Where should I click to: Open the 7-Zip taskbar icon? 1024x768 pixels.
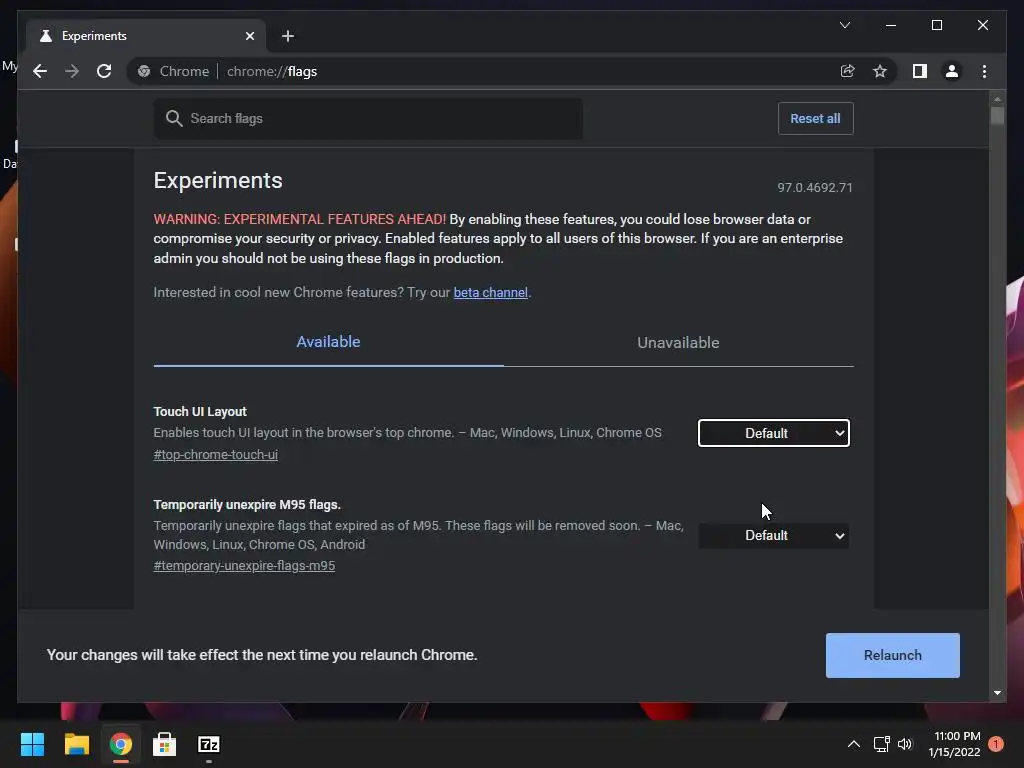[x=208, y=744]
